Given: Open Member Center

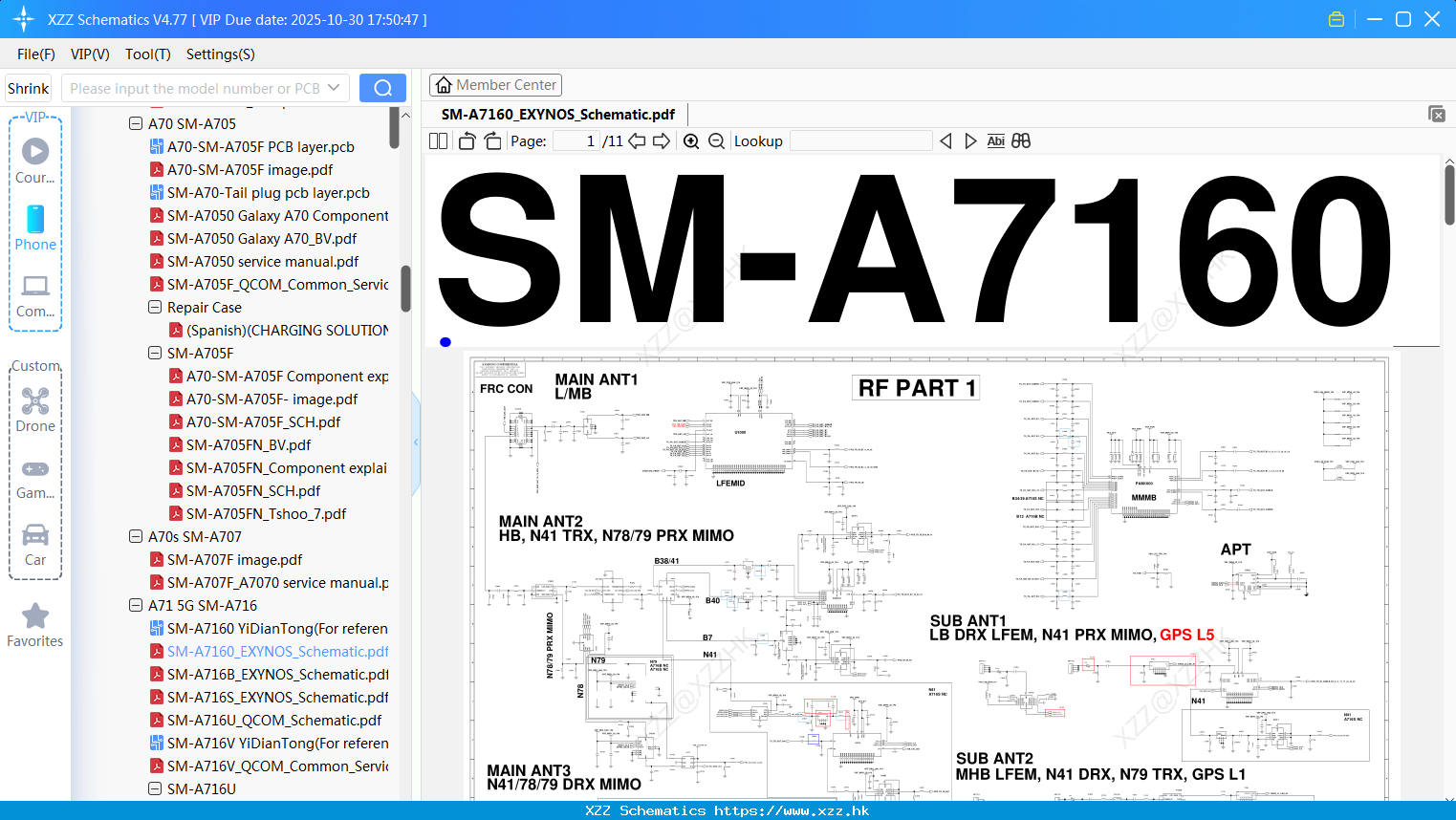Looking at the screenshot, I should [495, 85].
